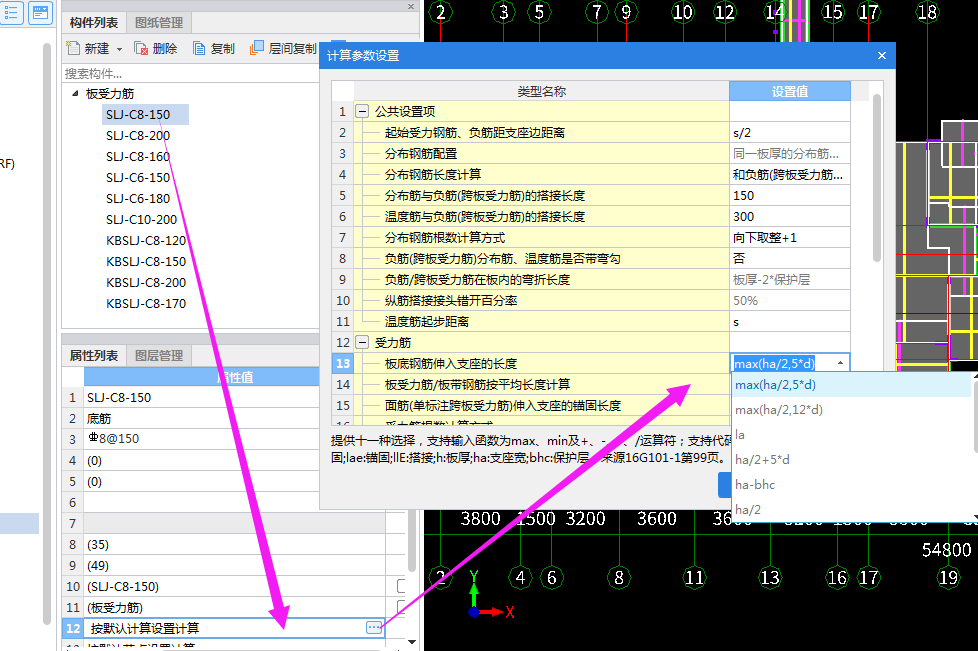Collapse the 板受力筋 tree node
Viewport: 978px width, 651px height.
pyautogui.click(x=75, y=94)
